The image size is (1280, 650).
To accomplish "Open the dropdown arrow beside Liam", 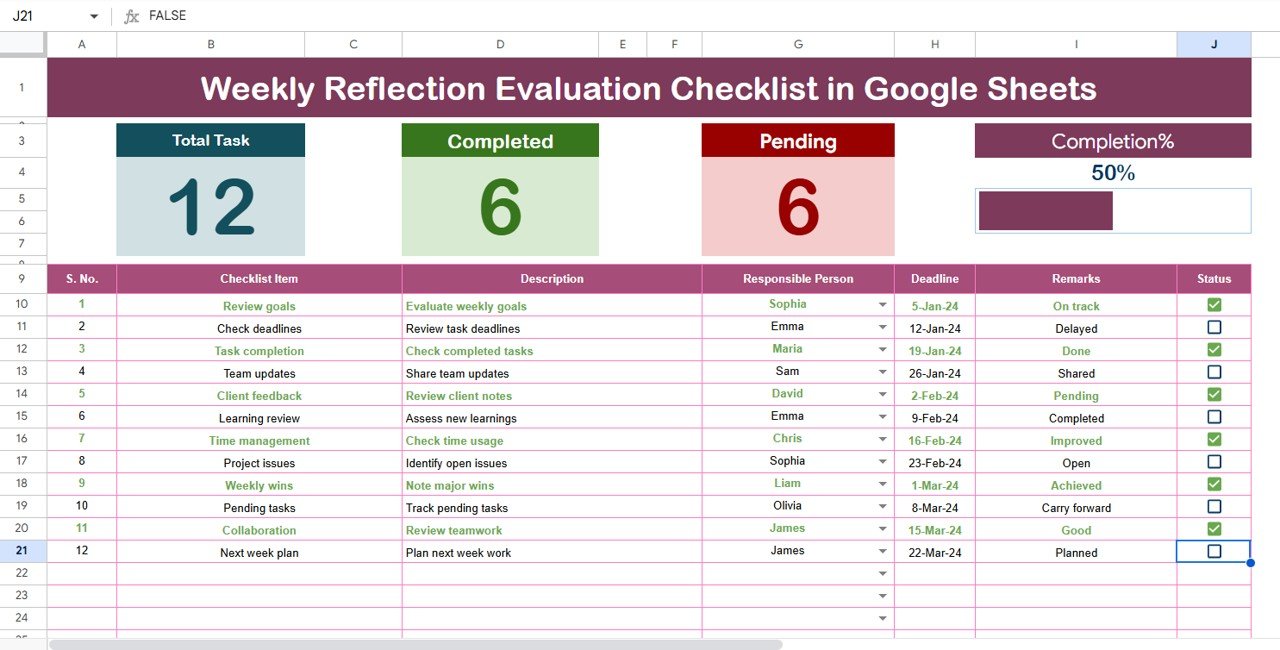I will (883, 485).
